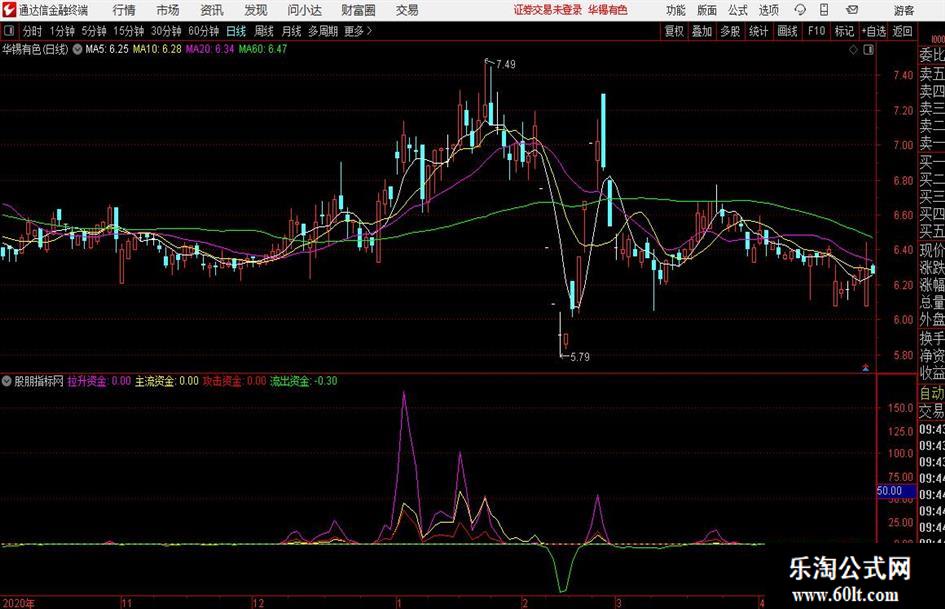Open the 多周期 multi-period view

pyautogui.click(x=323, y=31)
